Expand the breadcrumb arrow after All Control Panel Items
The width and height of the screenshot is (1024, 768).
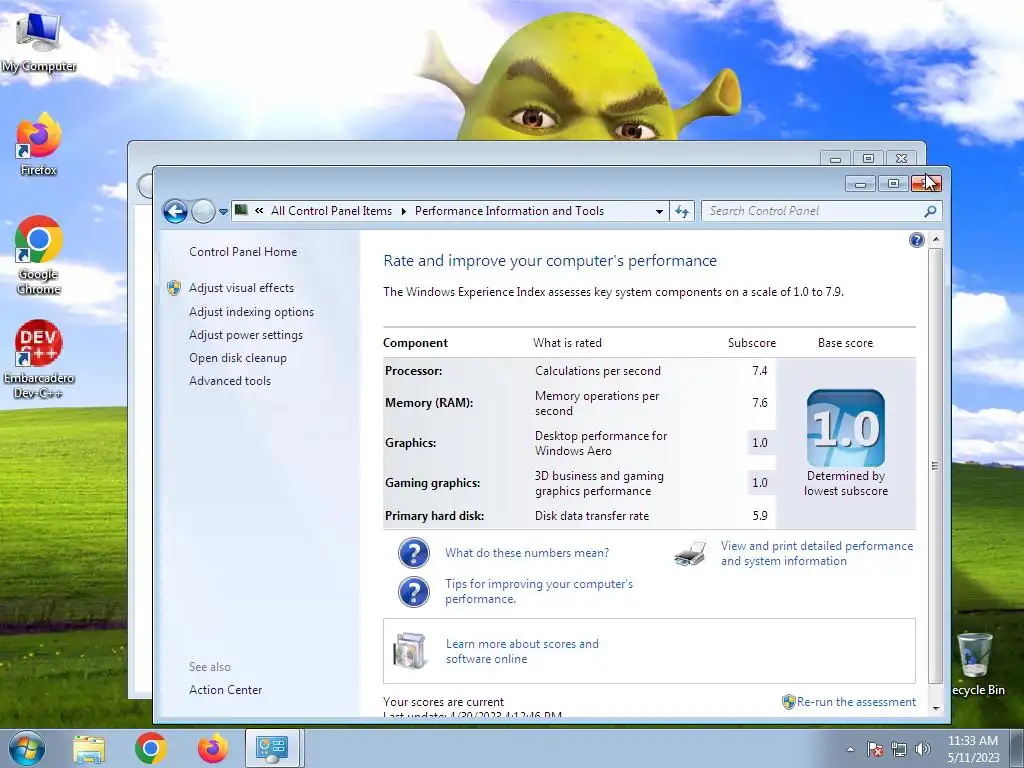click(404, 211)
